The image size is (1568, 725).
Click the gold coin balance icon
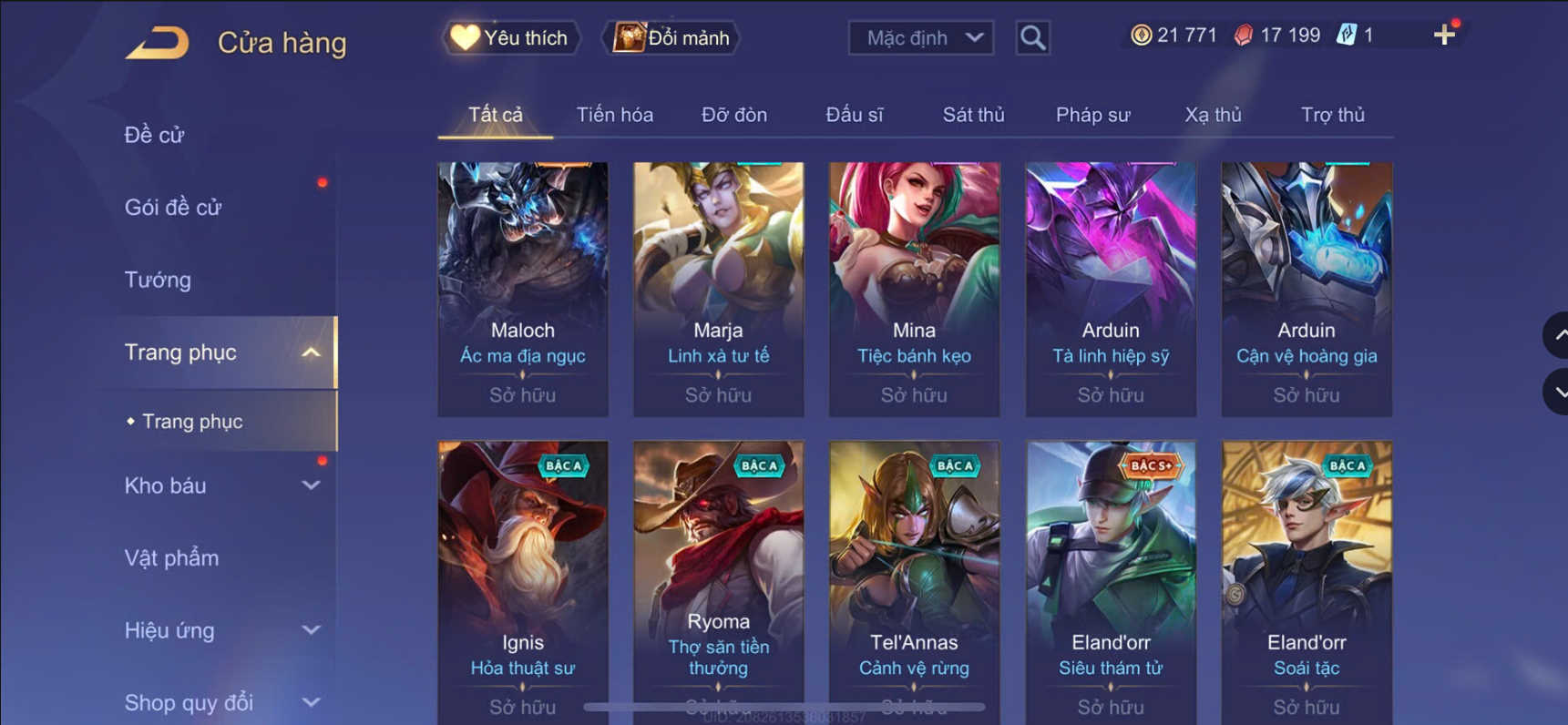1141,36
